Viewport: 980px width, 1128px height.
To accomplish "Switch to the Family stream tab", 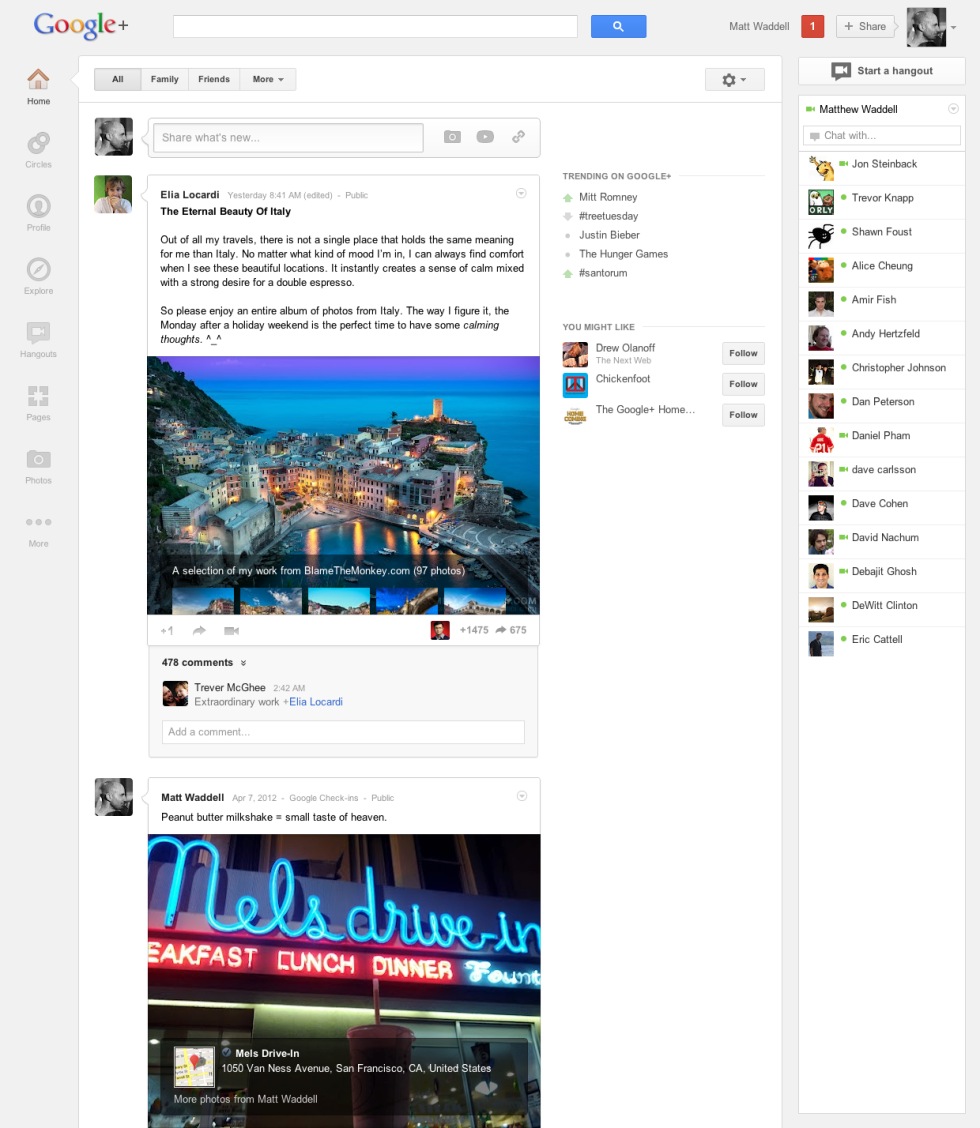I will click(x=165, y=79).
